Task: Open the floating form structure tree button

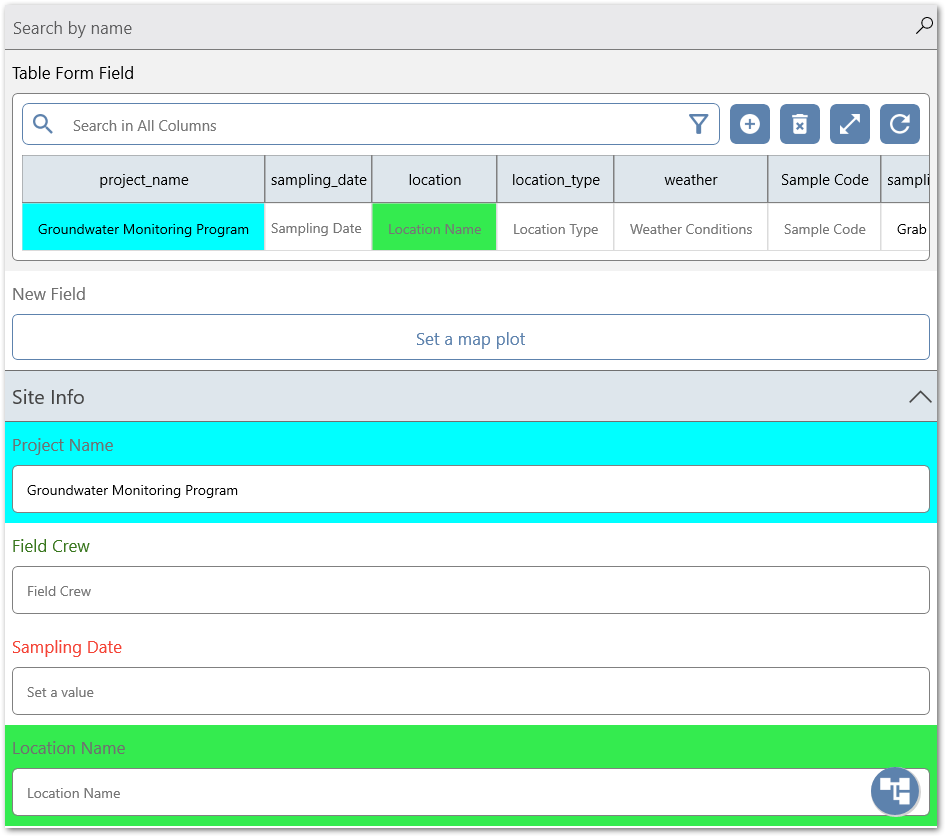Action: click(895, 791)
